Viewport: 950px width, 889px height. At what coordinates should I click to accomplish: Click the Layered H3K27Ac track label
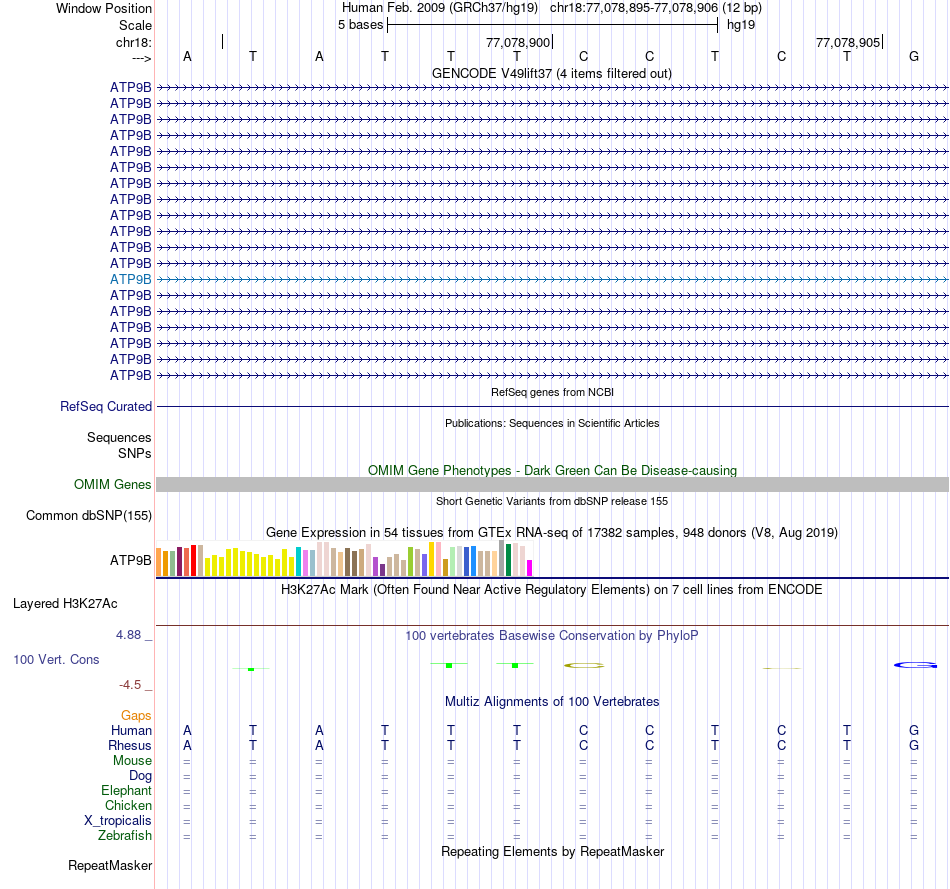pyautogui.click(x=65, y=604)
